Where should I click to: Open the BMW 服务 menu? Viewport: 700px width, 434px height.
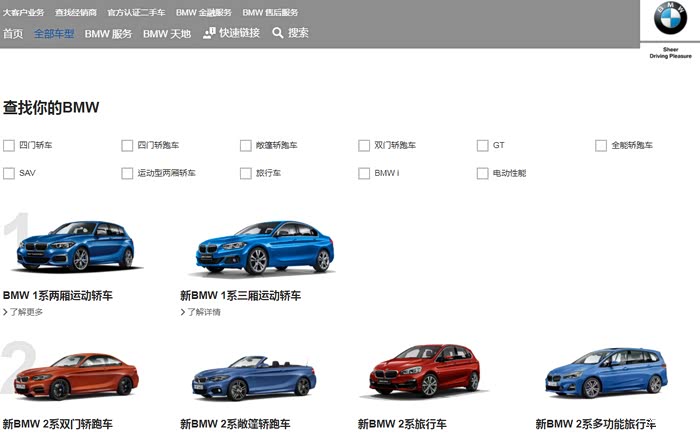tap(108, 33)
